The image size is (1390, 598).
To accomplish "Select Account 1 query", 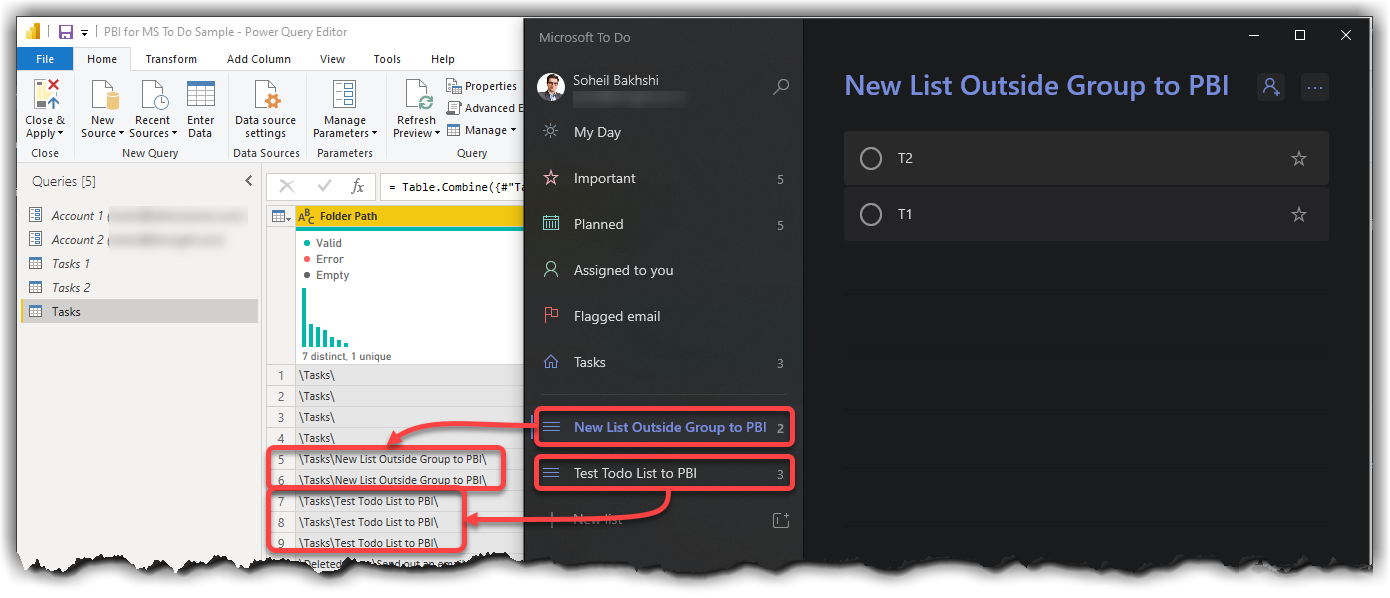I will 139,215.
